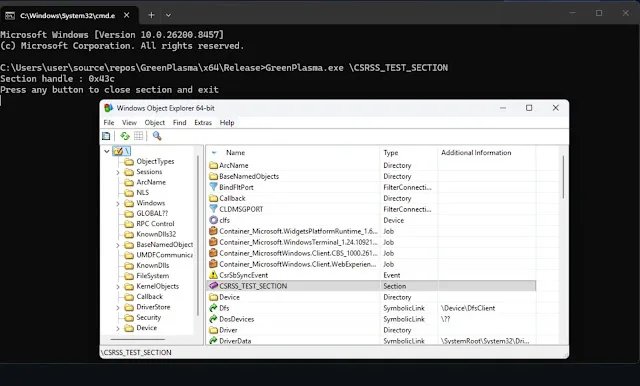Collapse the root node in the tree
The width and height of the screenshot is (640, 386).
point(107,151)
